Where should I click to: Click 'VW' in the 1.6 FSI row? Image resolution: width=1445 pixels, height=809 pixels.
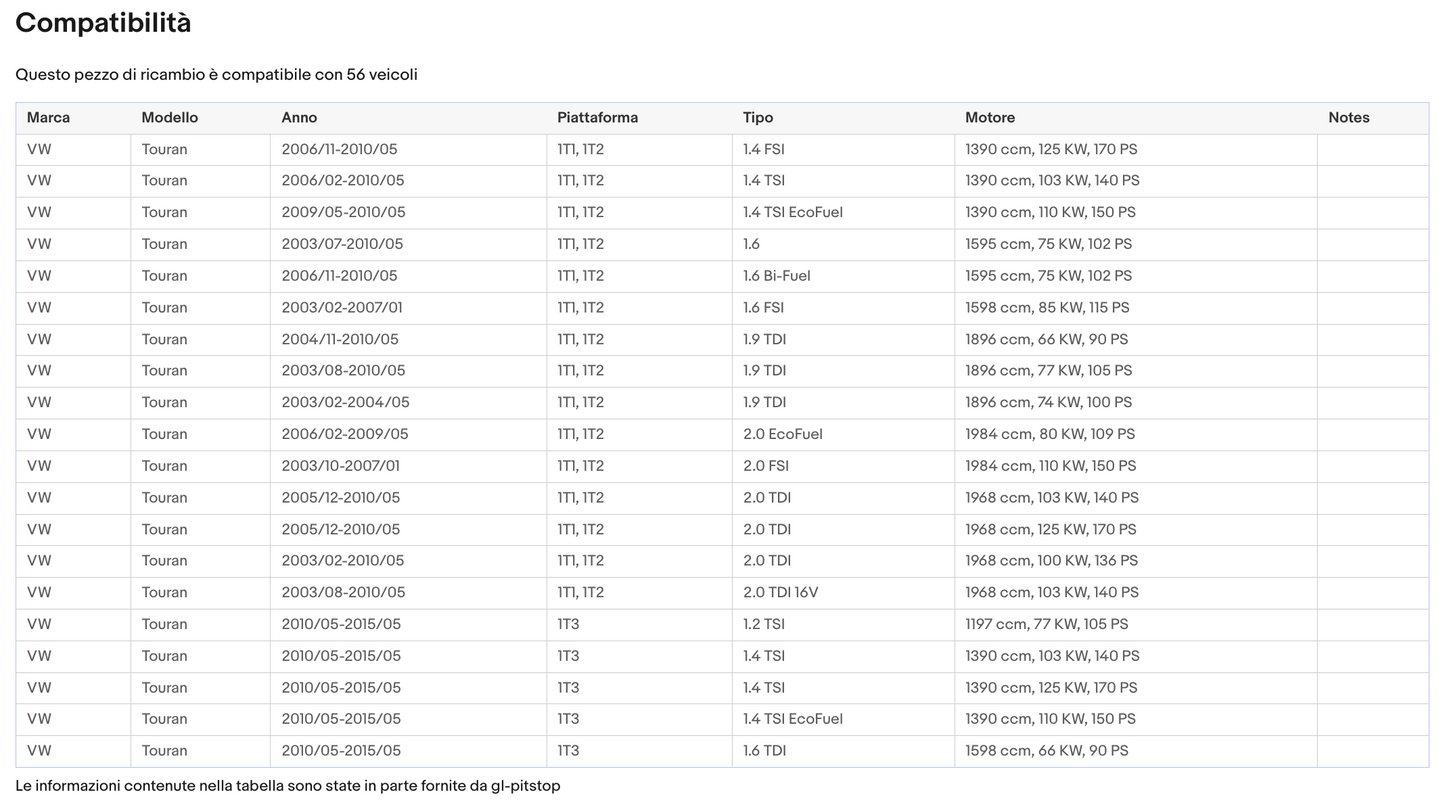coord(39,308)
